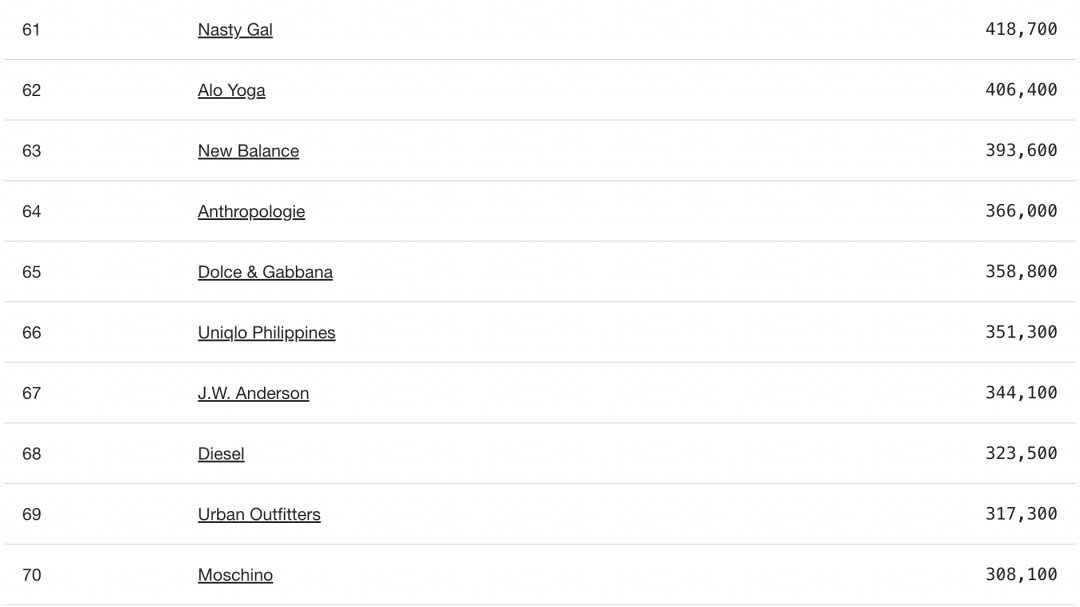Select the rank 67 cell
This screenshot has width=1080, height=607.
tap(32, 393)
